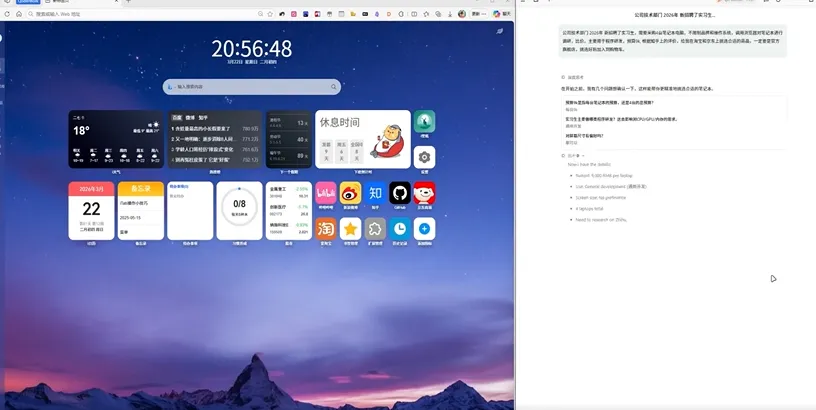Click the 40天 holiday countdown row
Screen dimensions: 816x410
(x=289, y=139)
